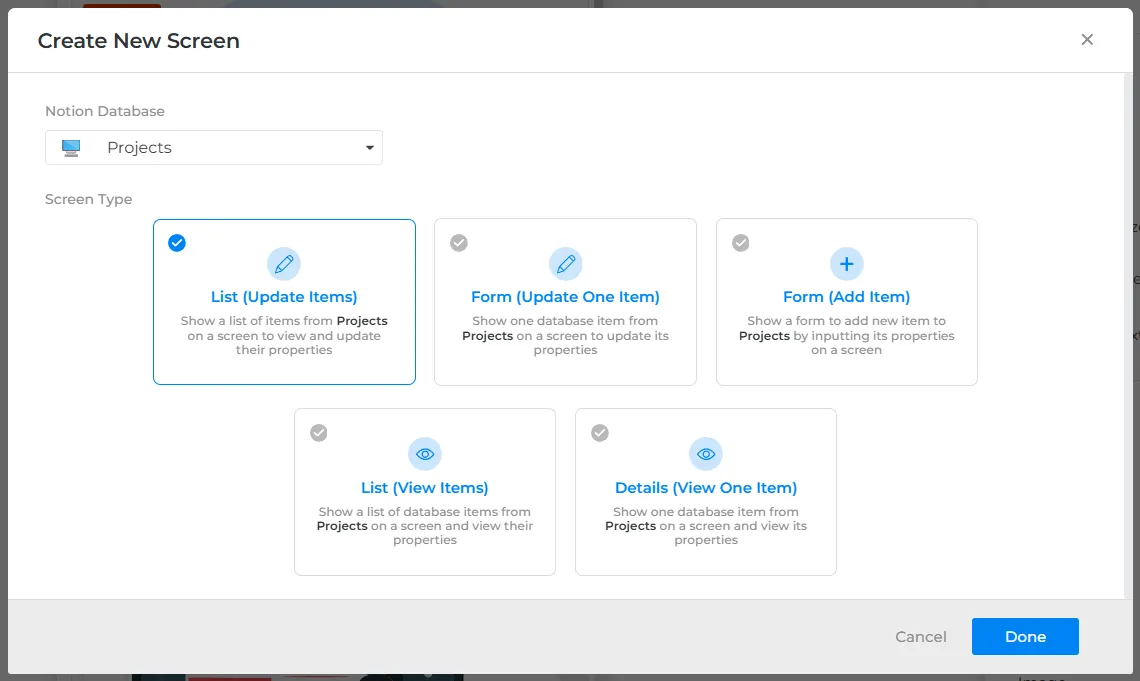1140x681 pixels.
Task: Click description 'Show a list of database items from'
Action: (425, 512)
